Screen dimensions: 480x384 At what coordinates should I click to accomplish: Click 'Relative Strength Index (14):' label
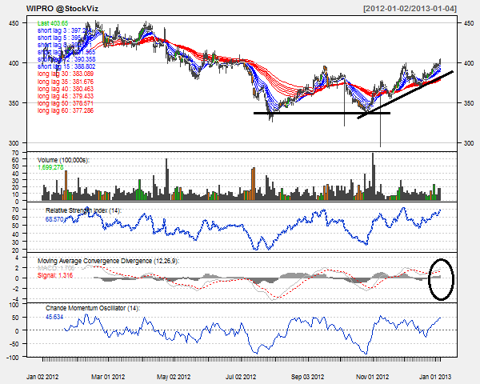84,211
